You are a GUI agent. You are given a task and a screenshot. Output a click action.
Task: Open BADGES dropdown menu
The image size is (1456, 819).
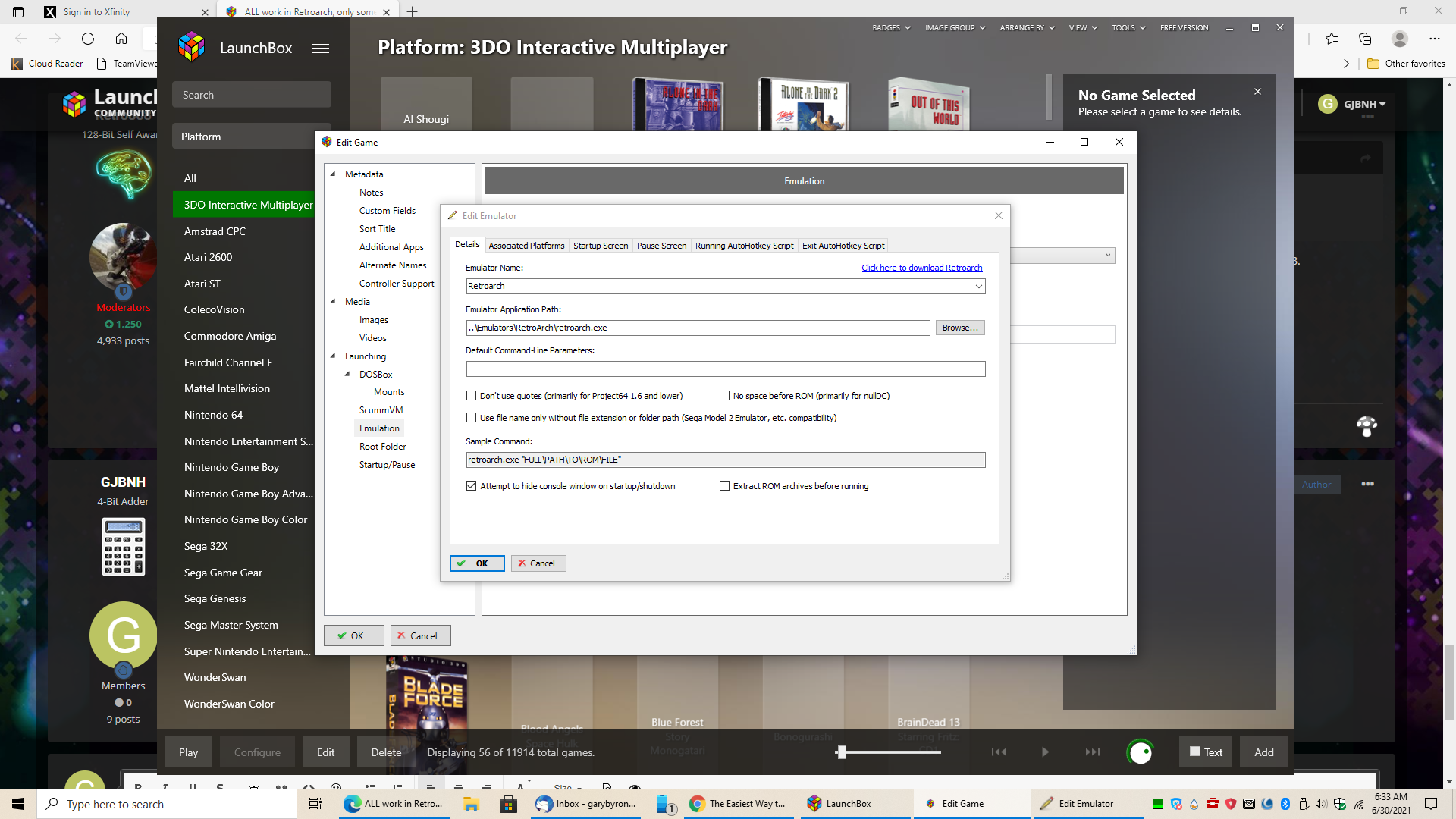(x=891, y=28)
